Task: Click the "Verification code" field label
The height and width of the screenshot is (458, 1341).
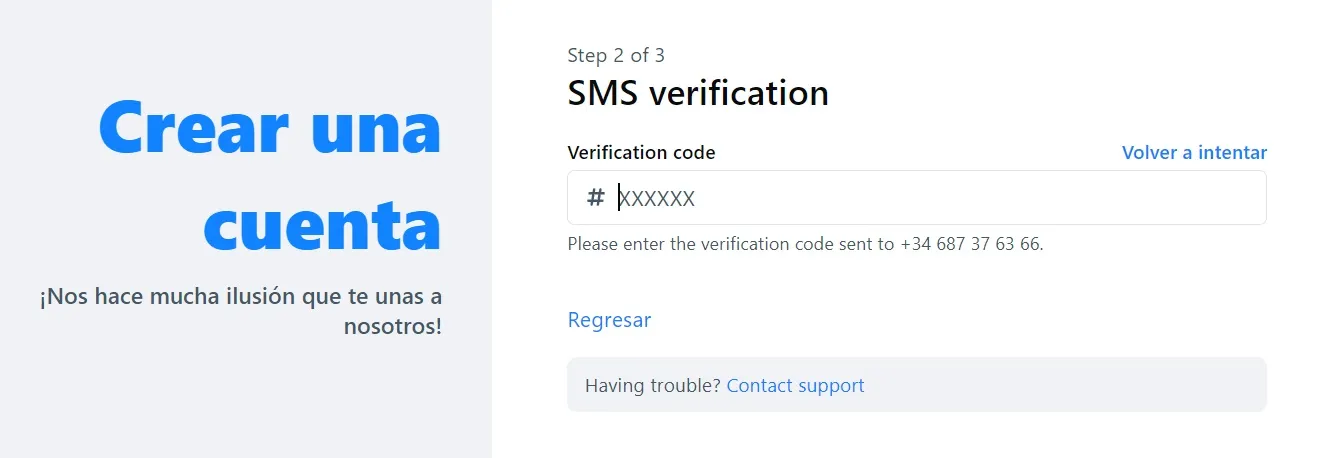Action: pyautogui.click(x=641, y=153)
